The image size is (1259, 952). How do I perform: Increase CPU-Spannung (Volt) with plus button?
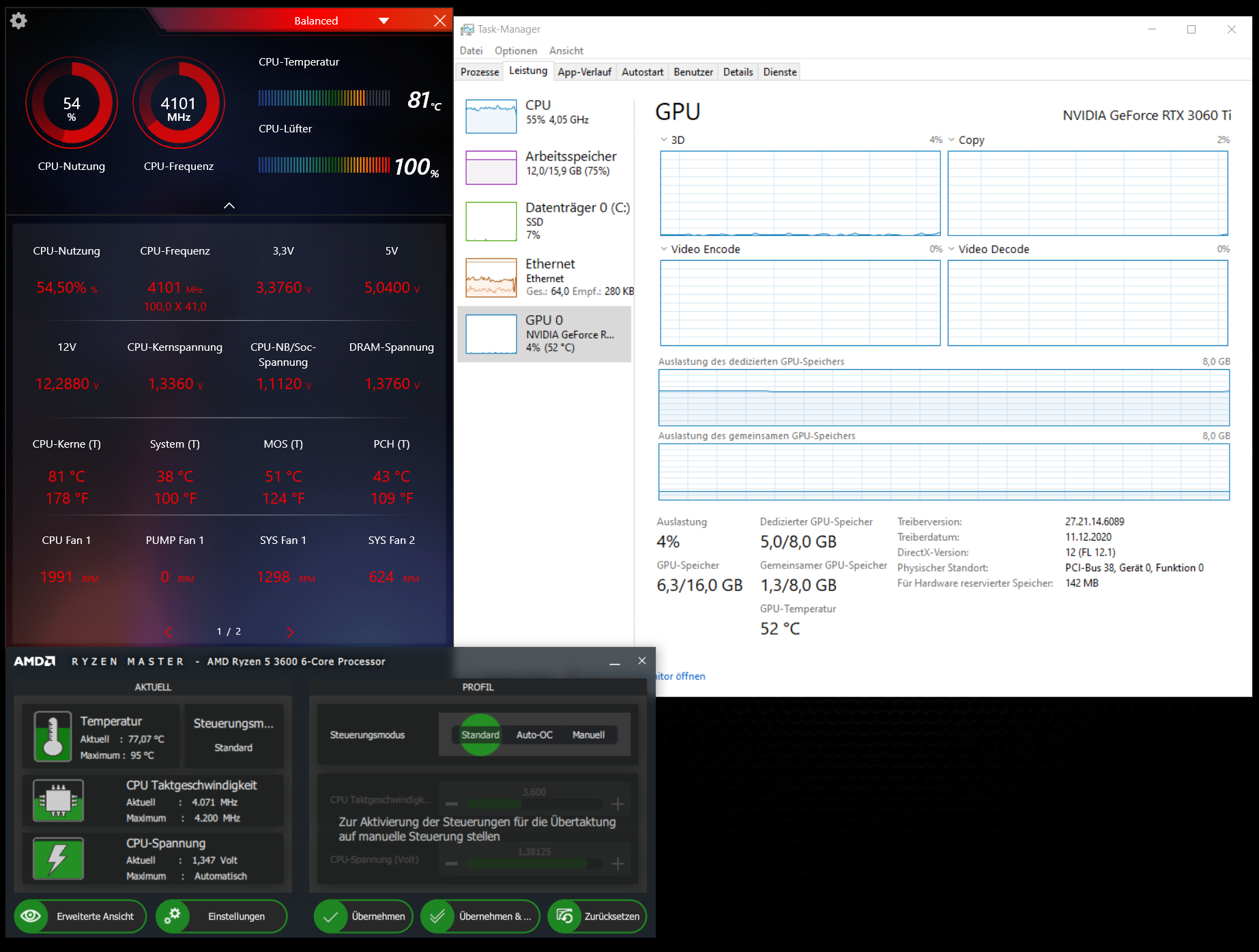pyautogui.click(x=618, y=864)
